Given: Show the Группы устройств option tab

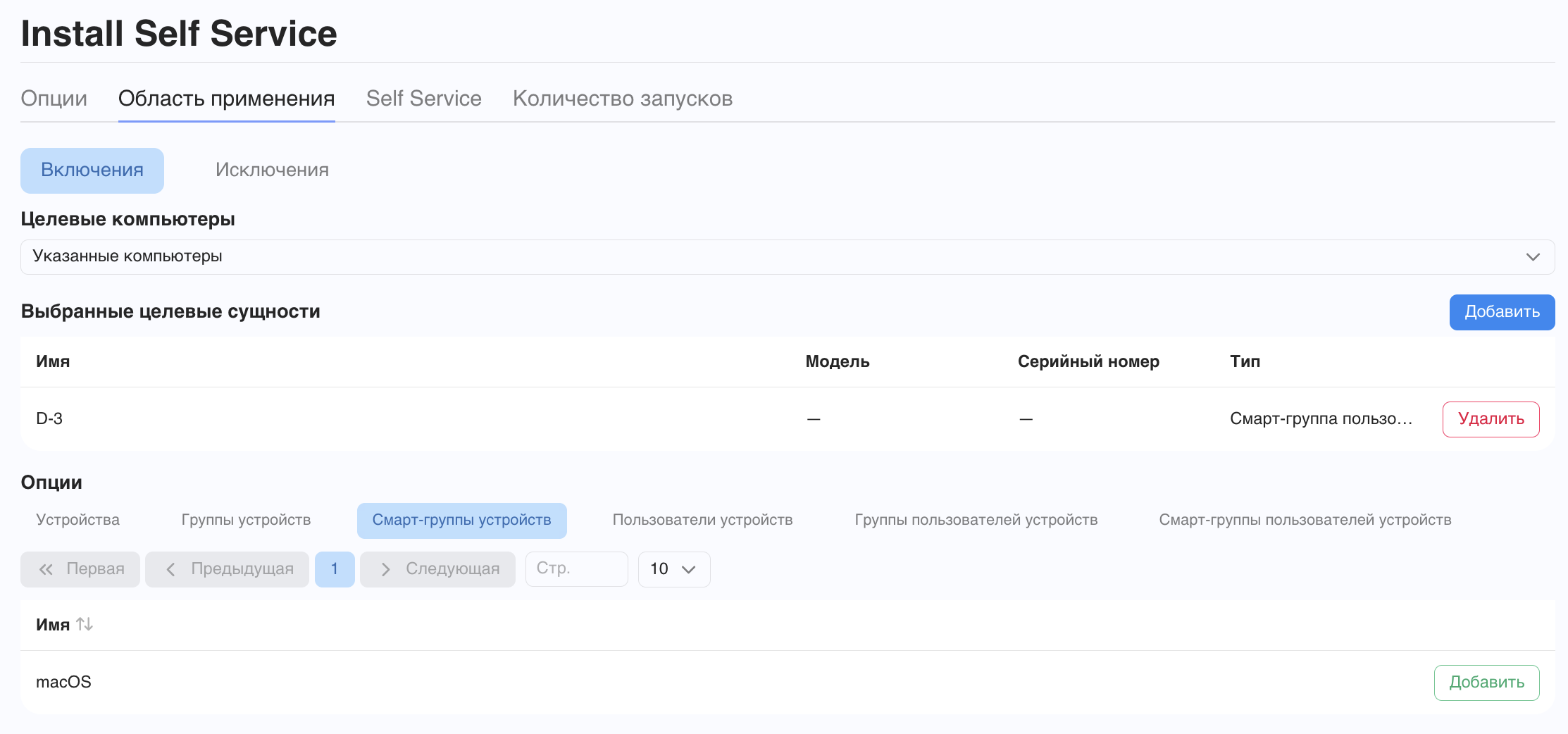Looking at the screenshot, I should point(246,521).
